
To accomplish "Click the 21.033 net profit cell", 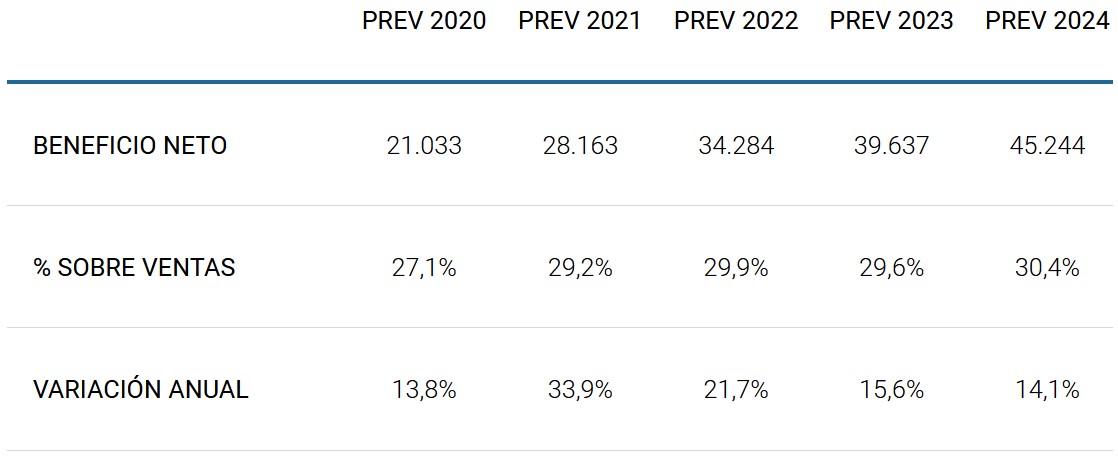I will click(x=424, y=146).
